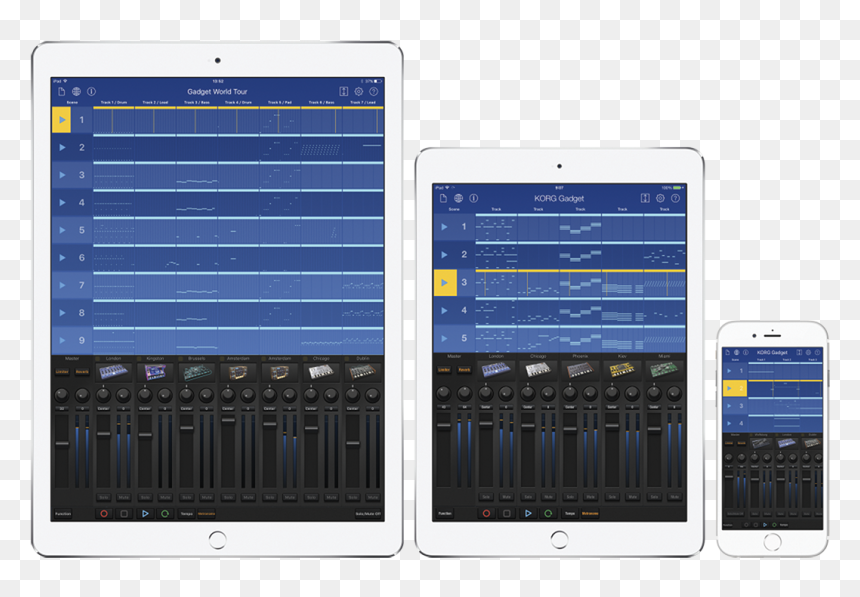The image size is (860, 597).
Task: Open the Brussels gadget thumbnail on the large iPad
Action: pos(197,373)
